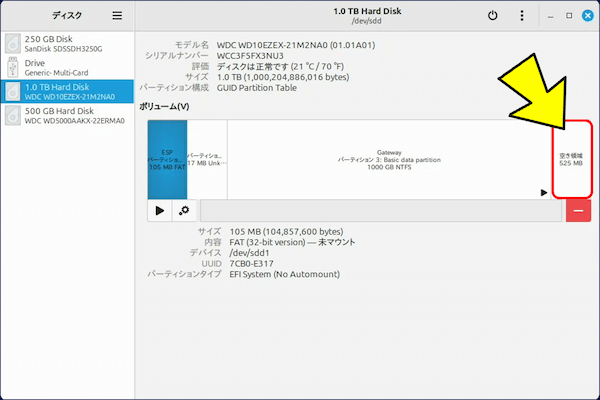Image resolution: width=600 pixels, height=400 pixels.
Task: Choose the 1.0 TB Hard Disk entry
Action: (x=66, y=91)
